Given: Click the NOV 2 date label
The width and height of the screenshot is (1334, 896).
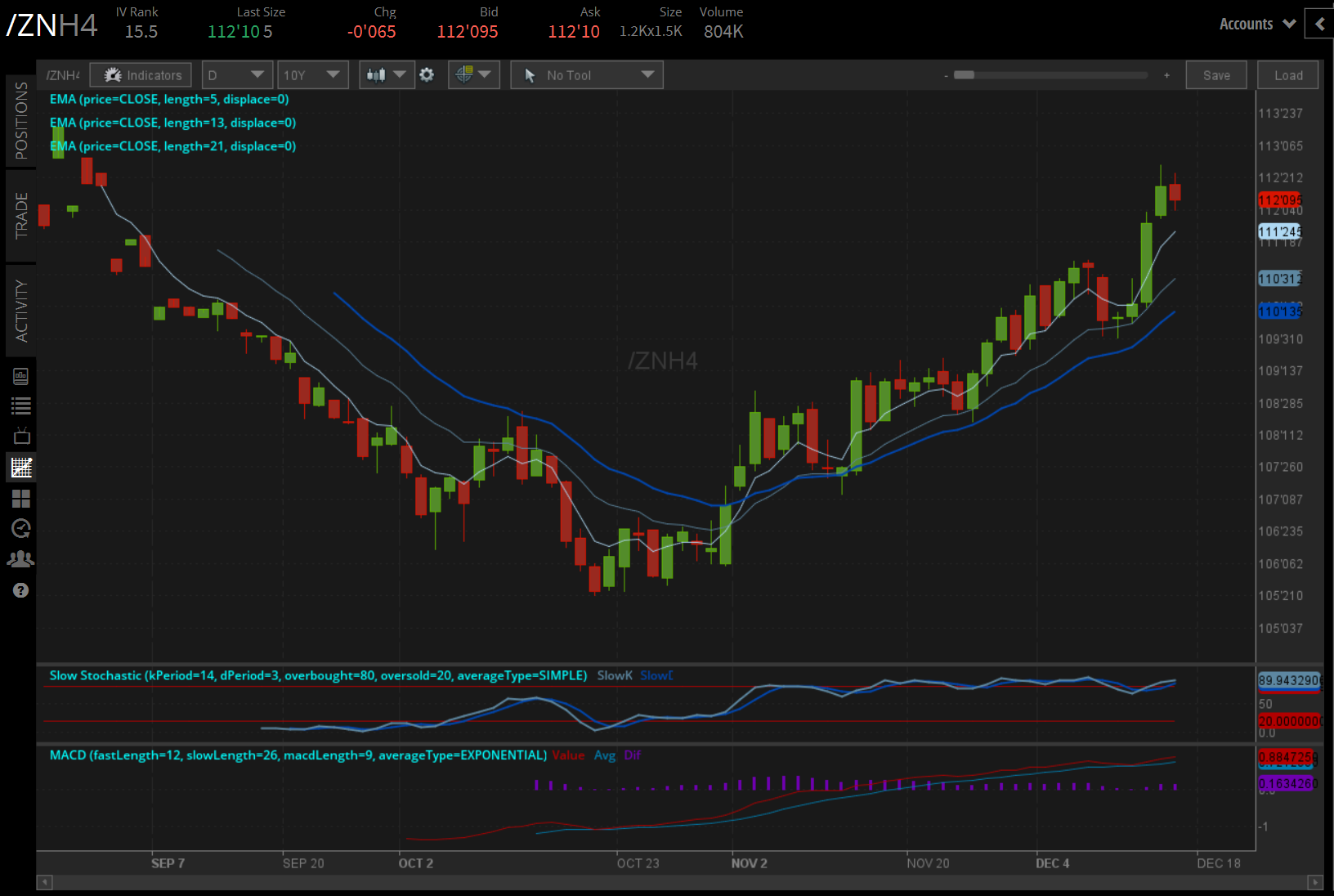Looking at the screenshot, I should click(750, 863).
